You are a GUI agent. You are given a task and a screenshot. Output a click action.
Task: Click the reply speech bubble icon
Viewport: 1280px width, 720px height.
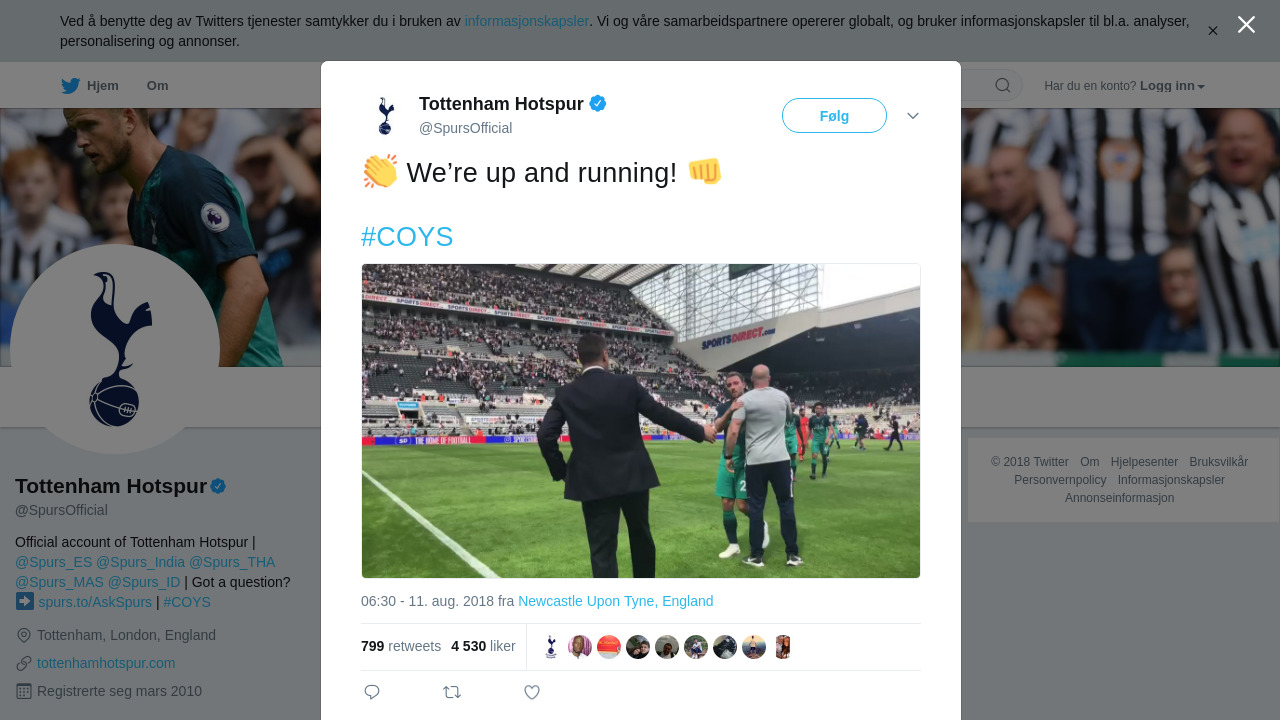[372, 692]
